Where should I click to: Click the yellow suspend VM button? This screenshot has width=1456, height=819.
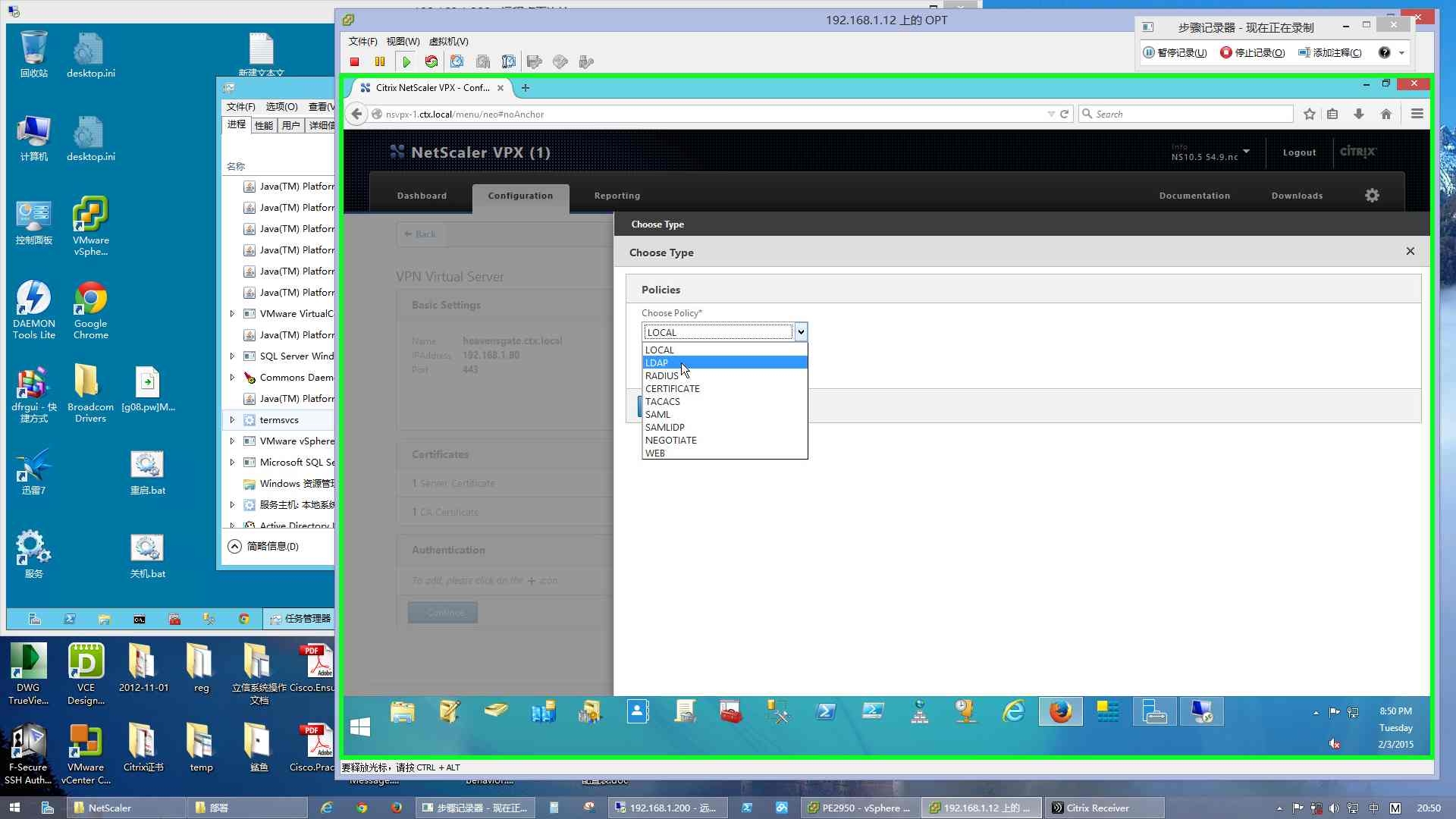tap(380, 62)
